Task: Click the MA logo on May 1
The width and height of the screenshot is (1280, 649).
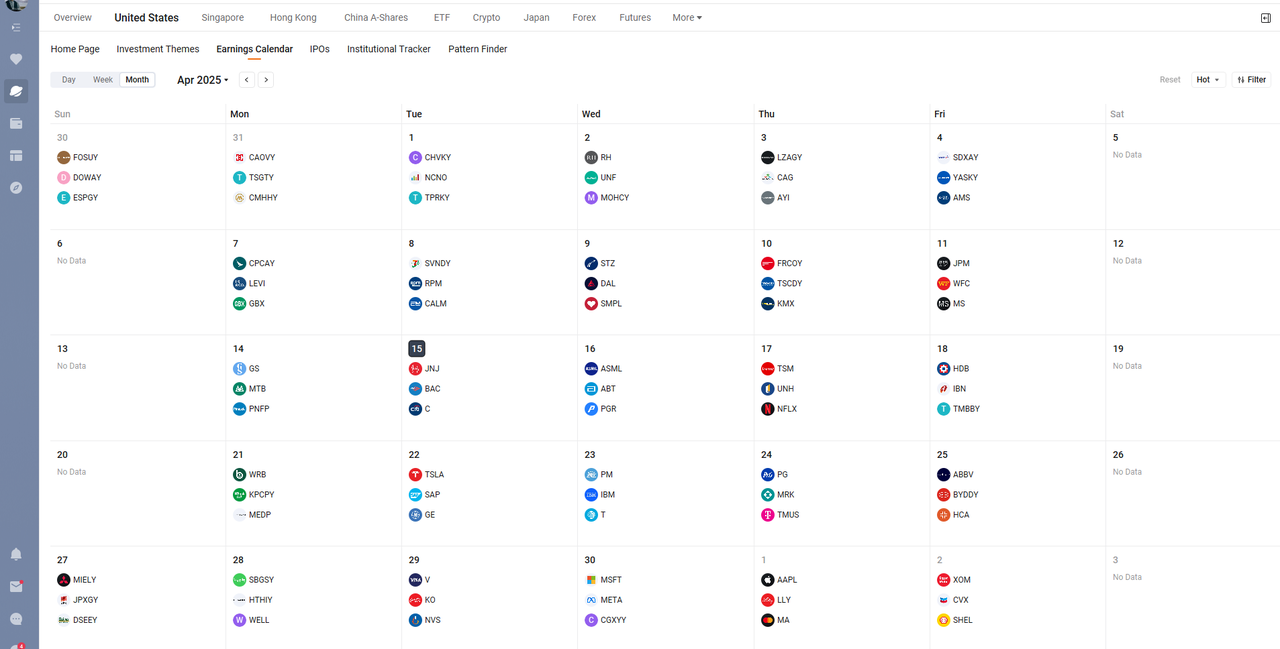Action: (767, 620)
